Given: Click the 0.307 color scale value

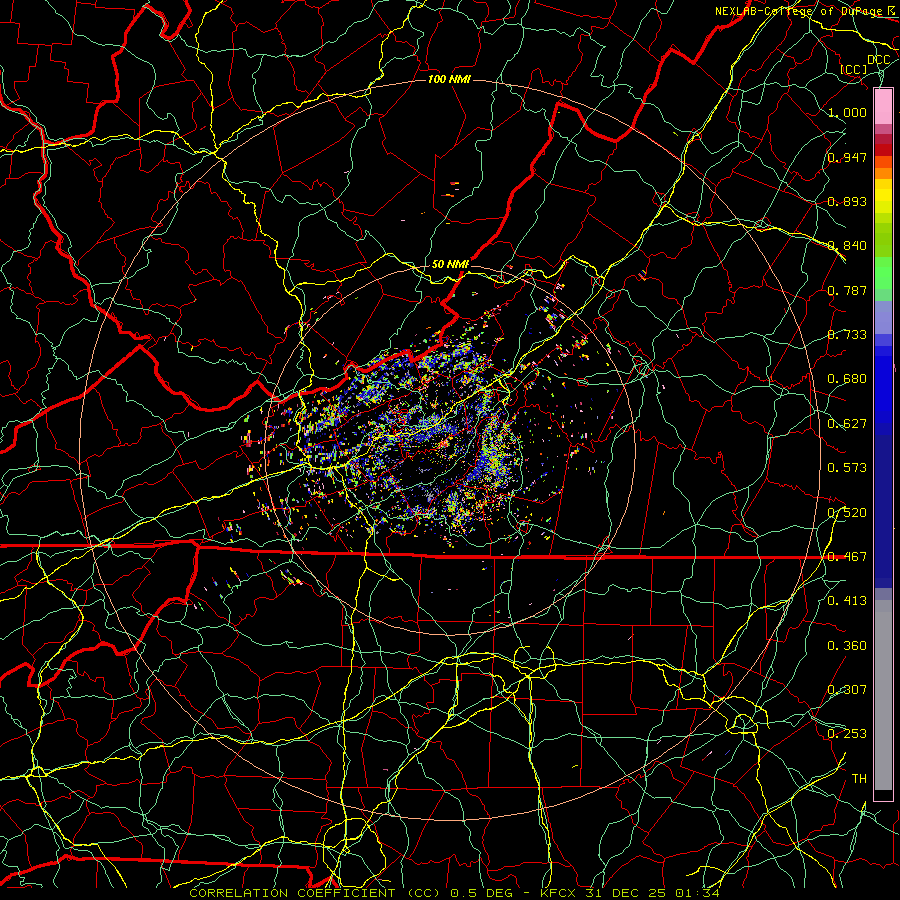Looking at the screenshot, I should click(x=847, y=690).
